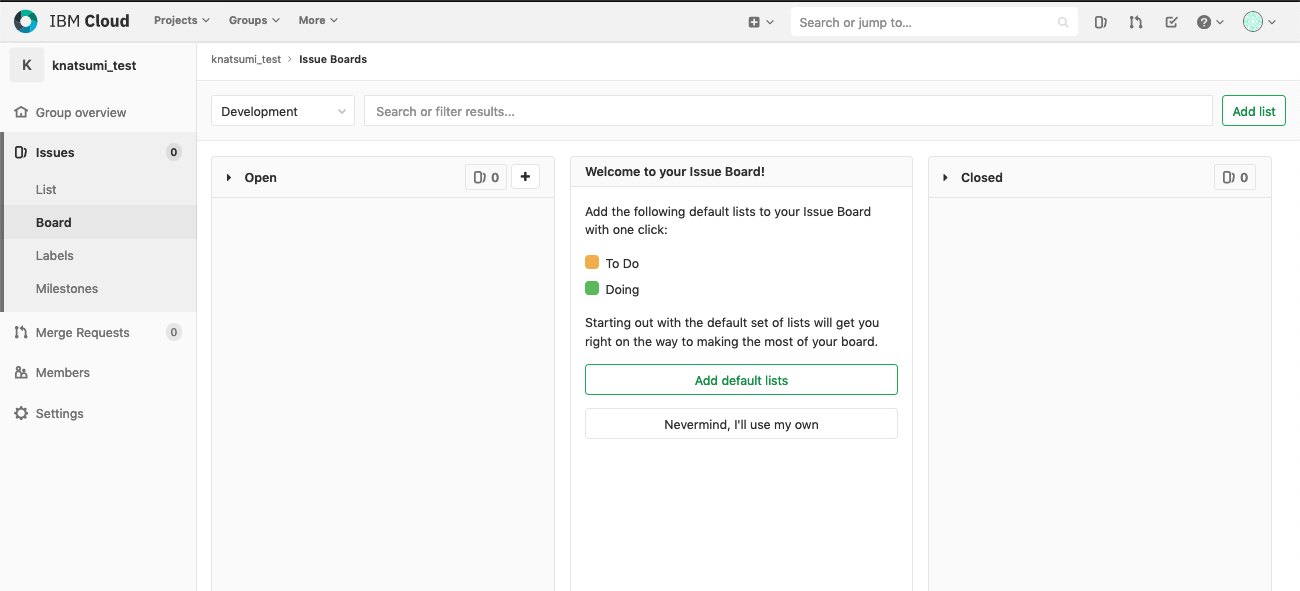The height and width of the screenshot is (591, 1300).
Task: Click the Add list button
Action: pos(1253,111)
